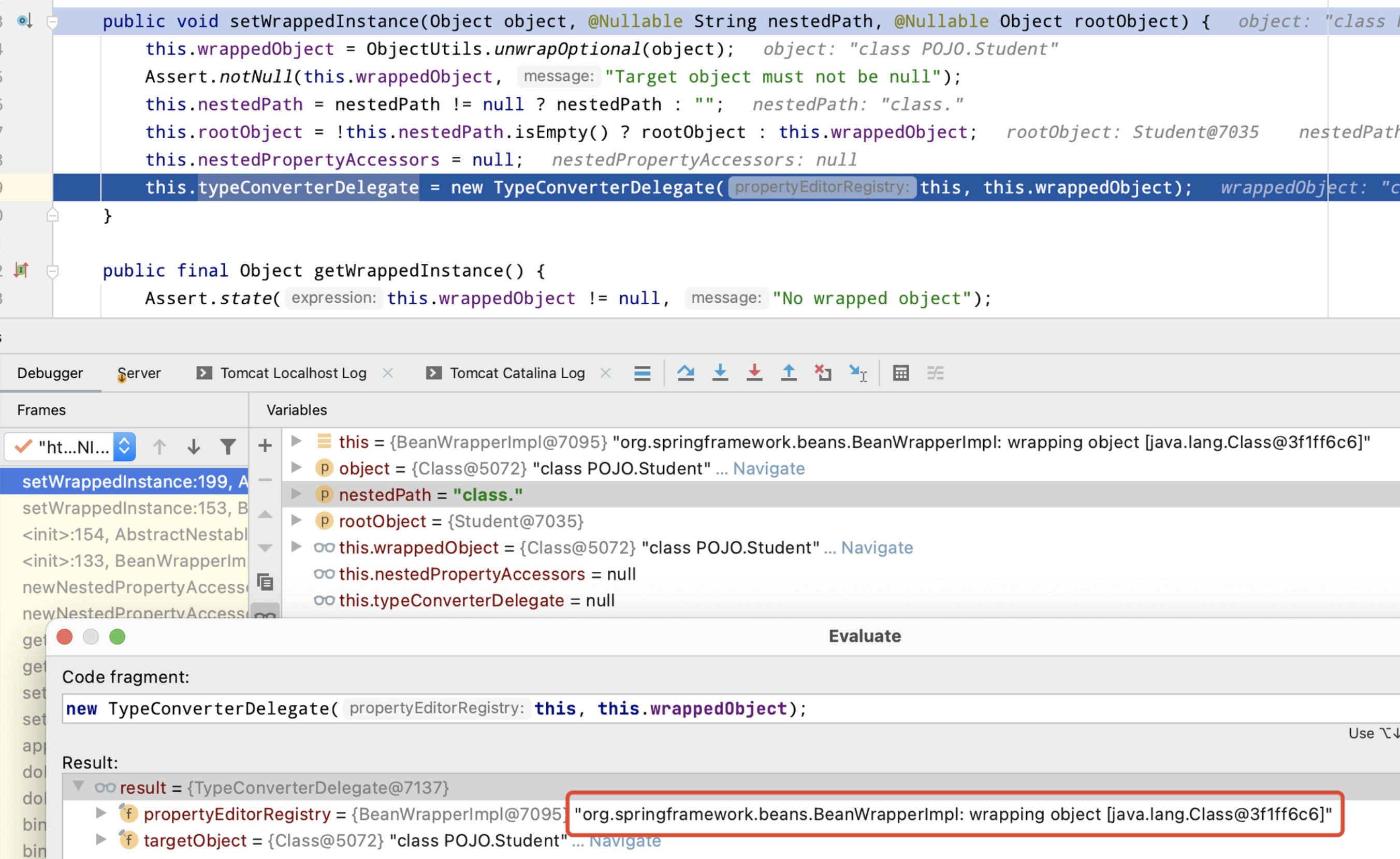Screen dimensions: 1400x859
Task: Close the Tomcat Localhost Log tab
Action: pos(388,373)
